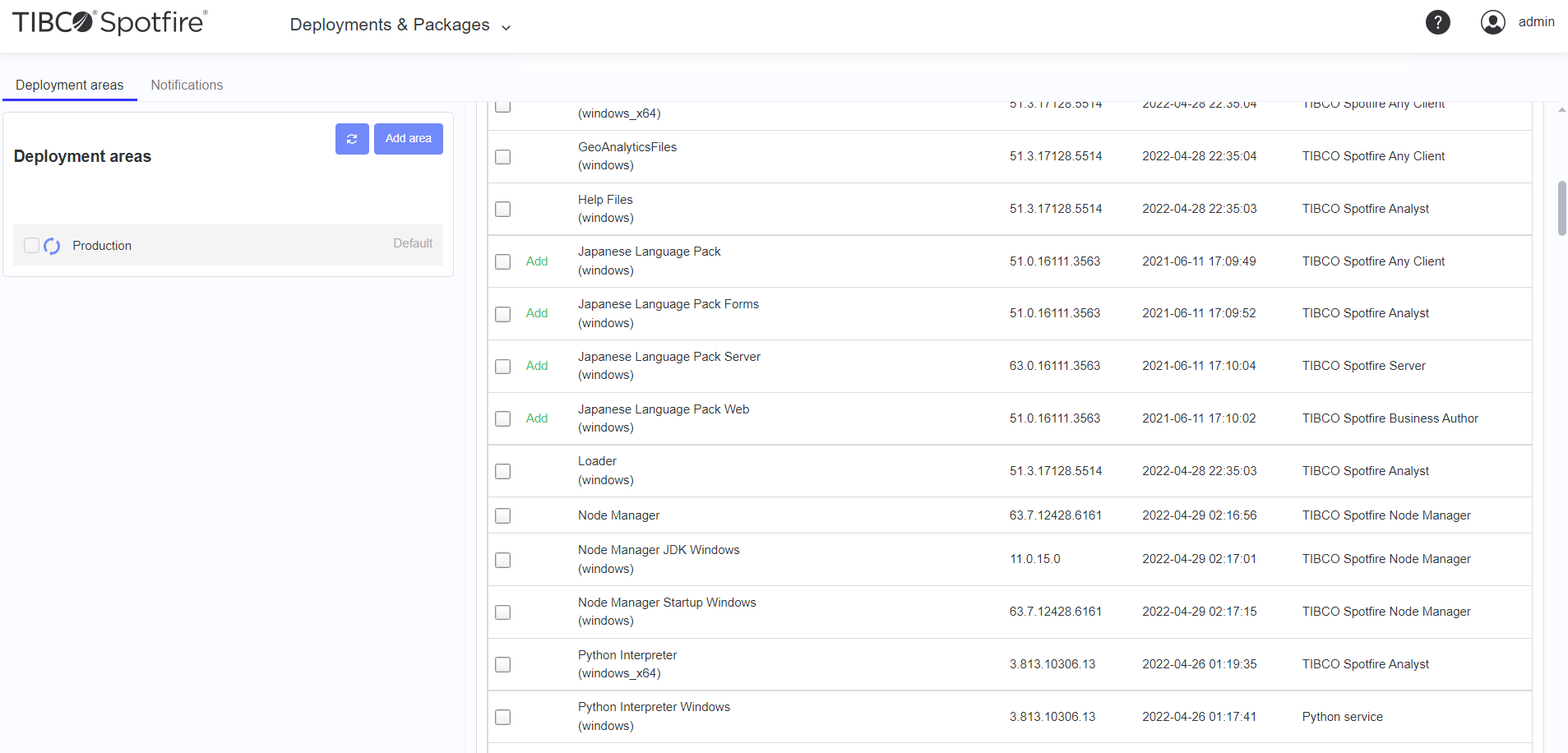This screenshot has height=753, width=1568.
Task: Click the refresh deployment areas button
Action: click(352, 139)
